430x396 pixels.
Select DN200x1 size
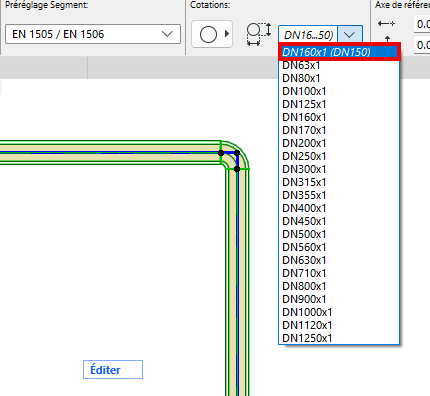[x=339, y=143]
